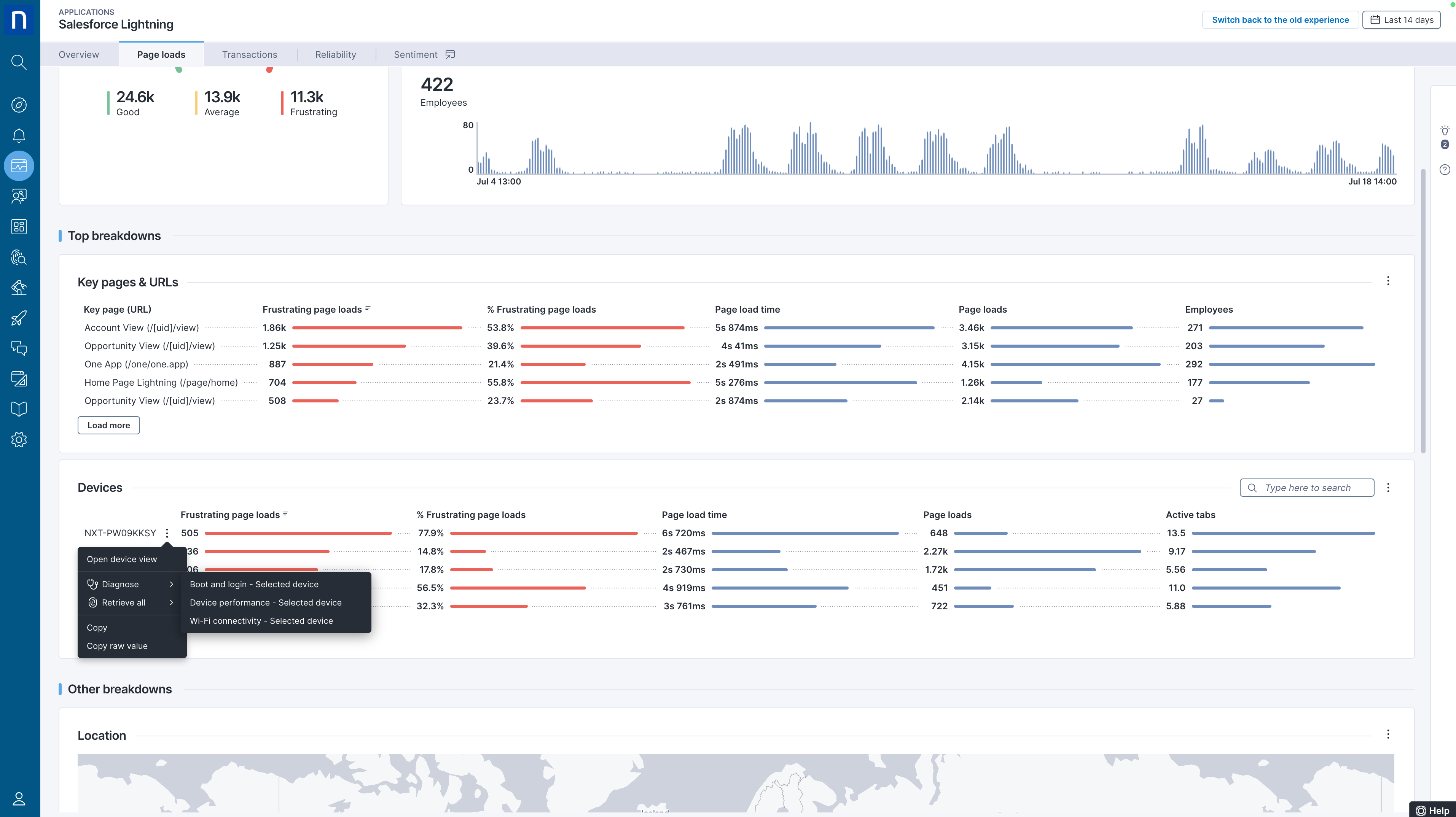
Task: Click the rocket icon in sidebar
Action: (x=19, y=318)
